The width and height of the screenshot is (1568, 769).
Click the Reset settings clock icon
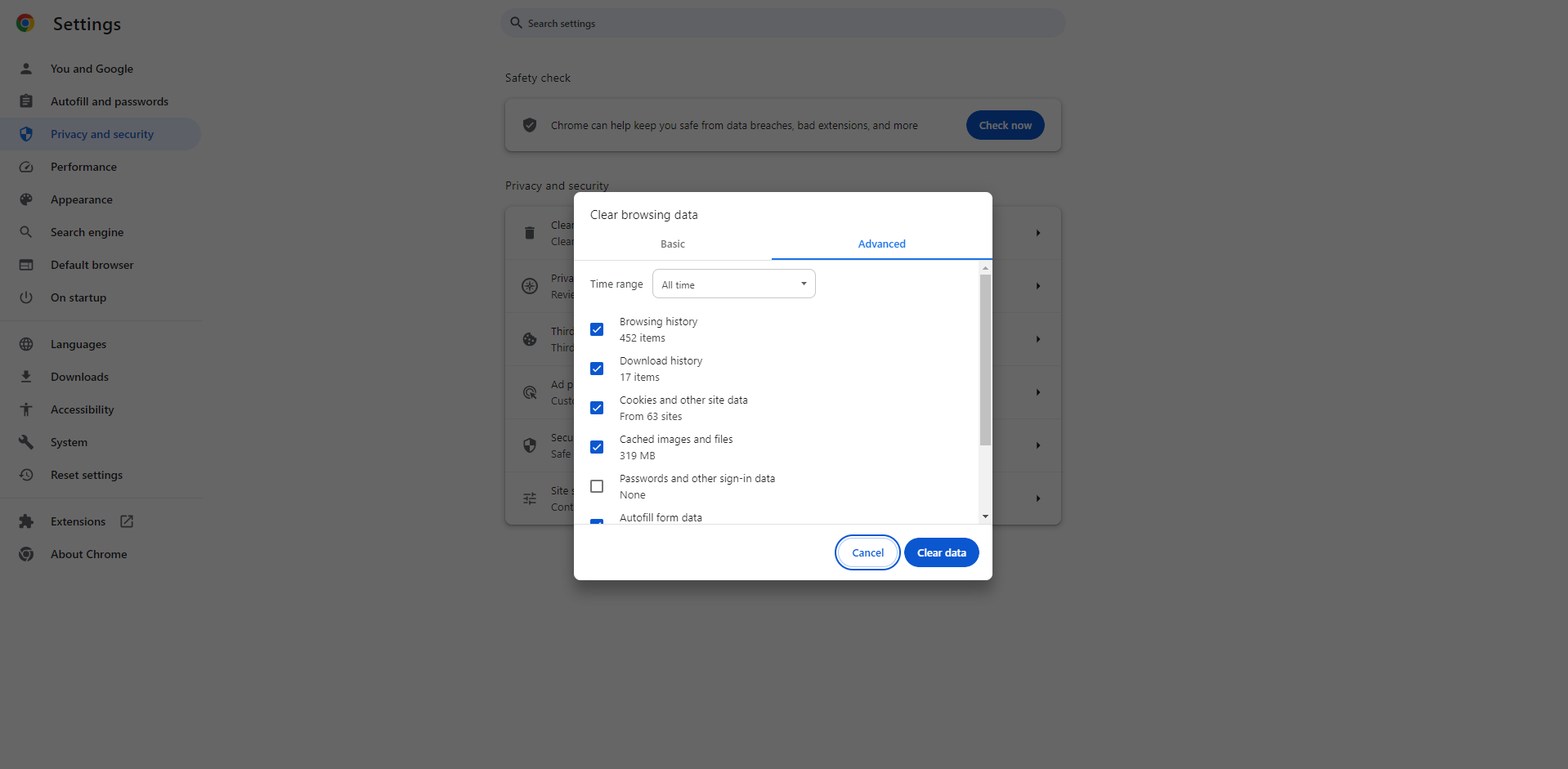point(26,475)
